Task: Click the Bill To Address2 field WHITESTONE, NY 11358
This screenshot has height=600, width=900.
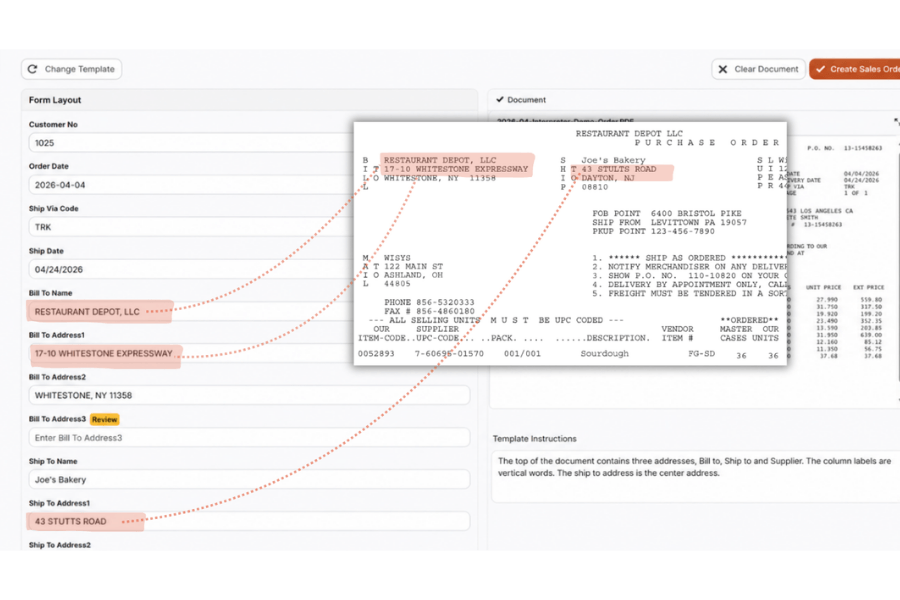Action: (249, 395)
